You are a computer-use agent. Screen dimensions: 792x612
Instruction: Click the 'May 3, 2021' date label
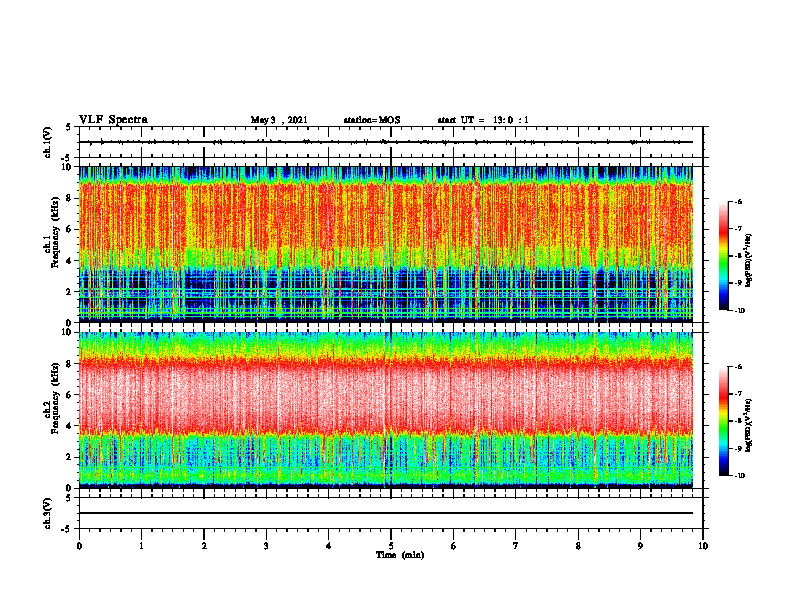(x=279, y=120)
